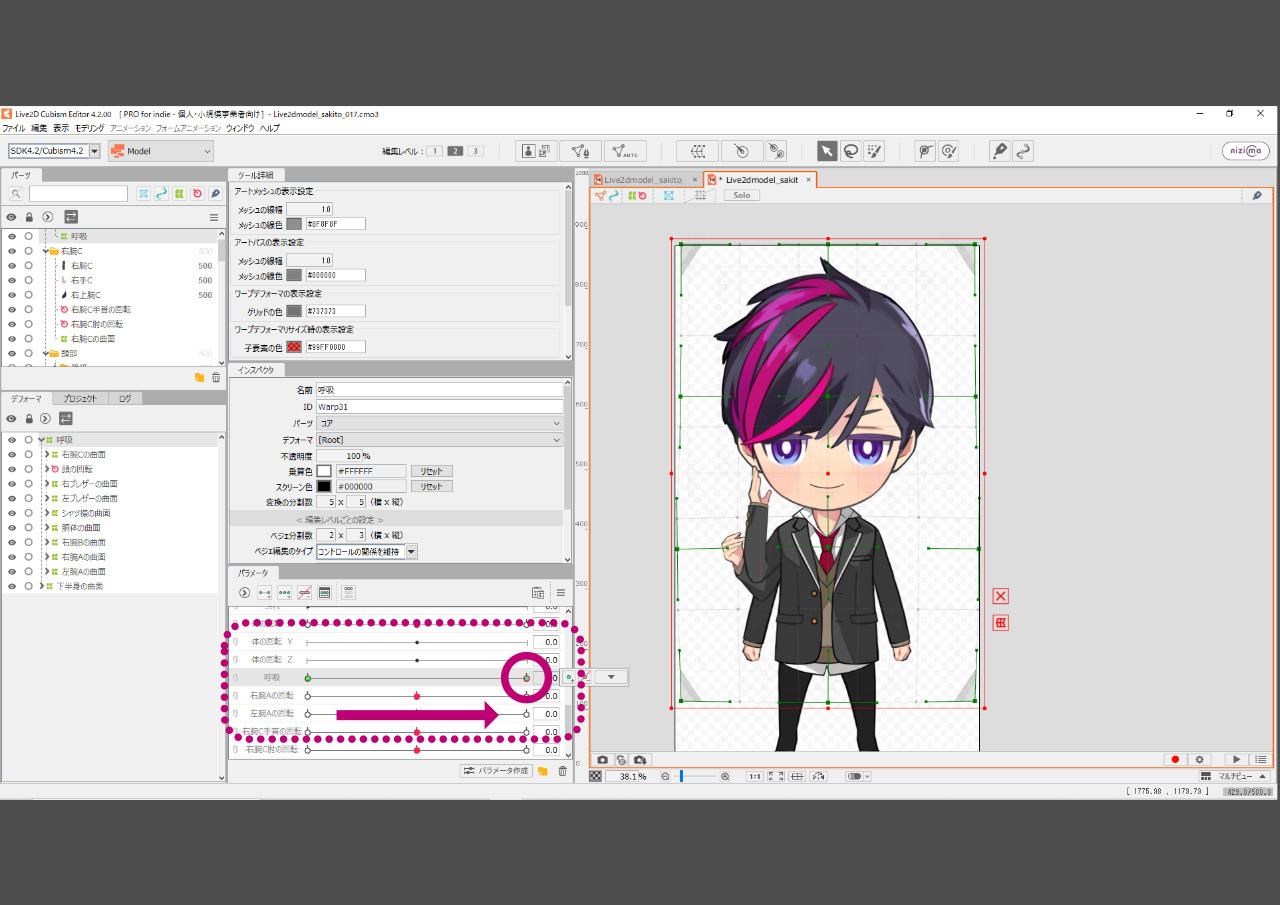The height and width of the screenshot is (905, 1280).
Task: Open the ウィンドウ menu
Action: (x=240, y=128)
